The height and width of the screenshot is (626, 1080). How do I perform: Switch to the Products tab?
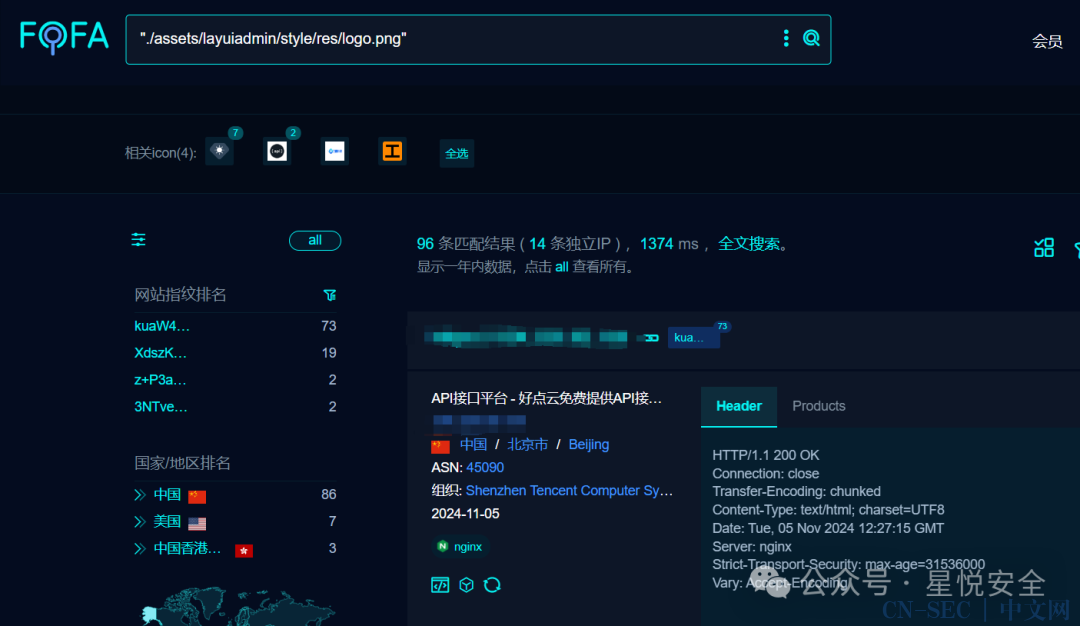[818, 406]
